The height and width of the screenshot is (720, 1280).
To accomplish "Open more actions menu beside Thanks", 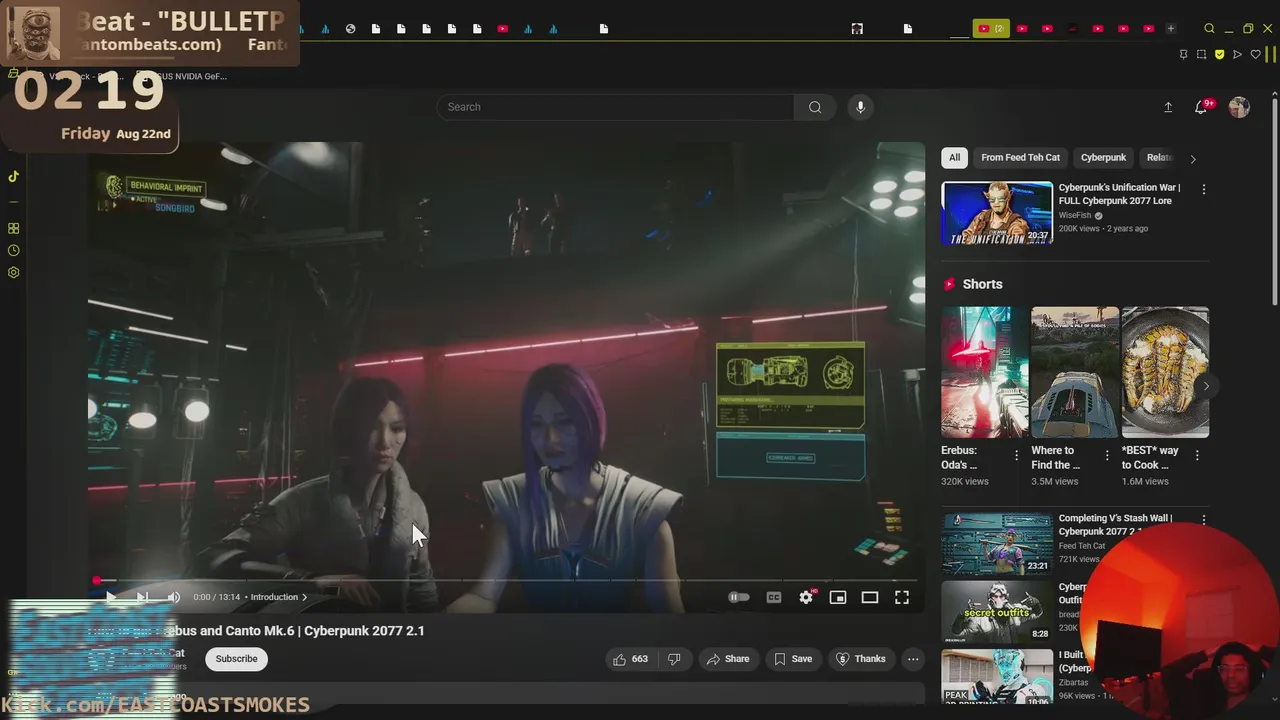I will tap(913, 659).
